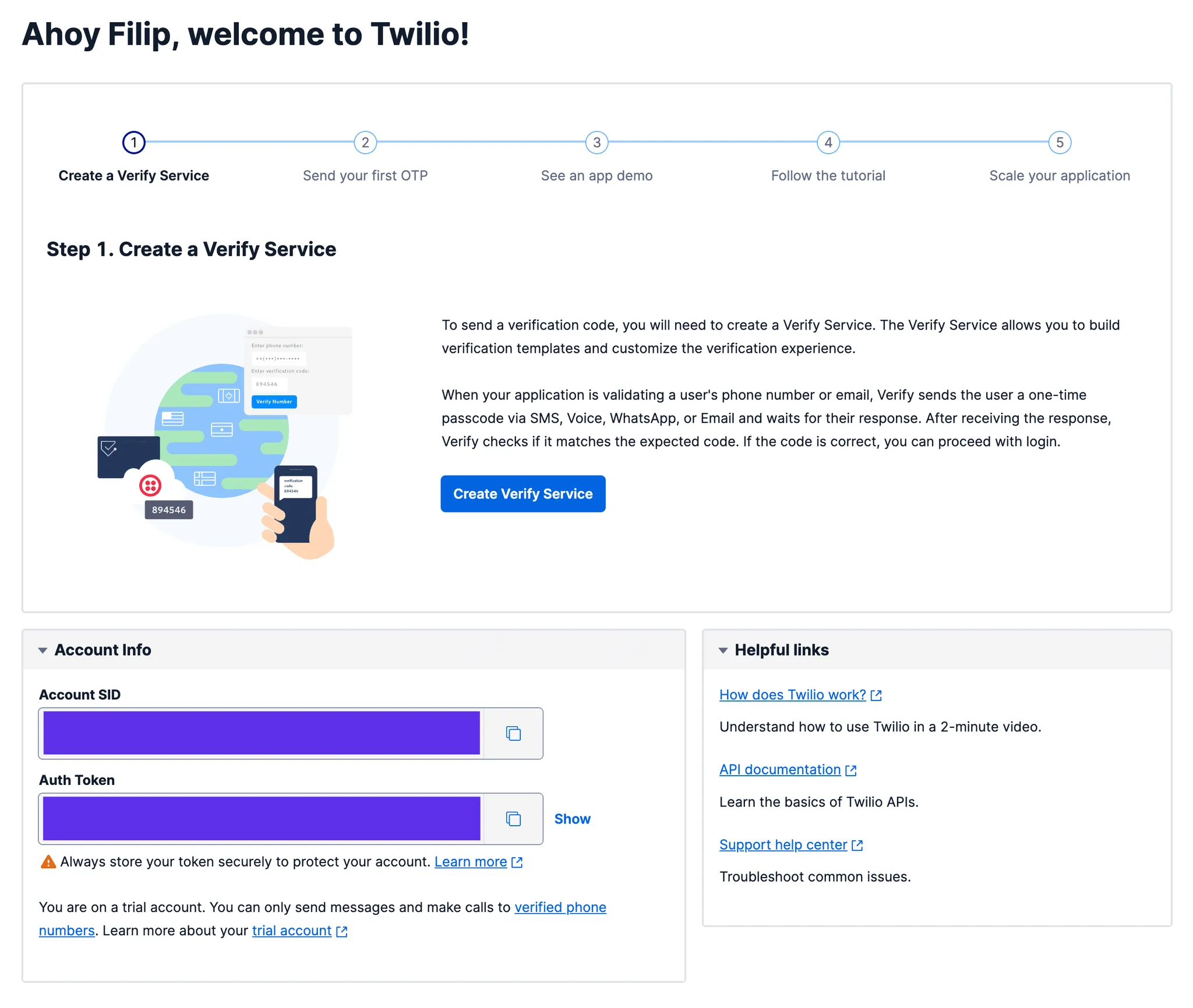Click inside the Auth Token field
This screenshot has height=1008, width=1193.
point(261,819)
